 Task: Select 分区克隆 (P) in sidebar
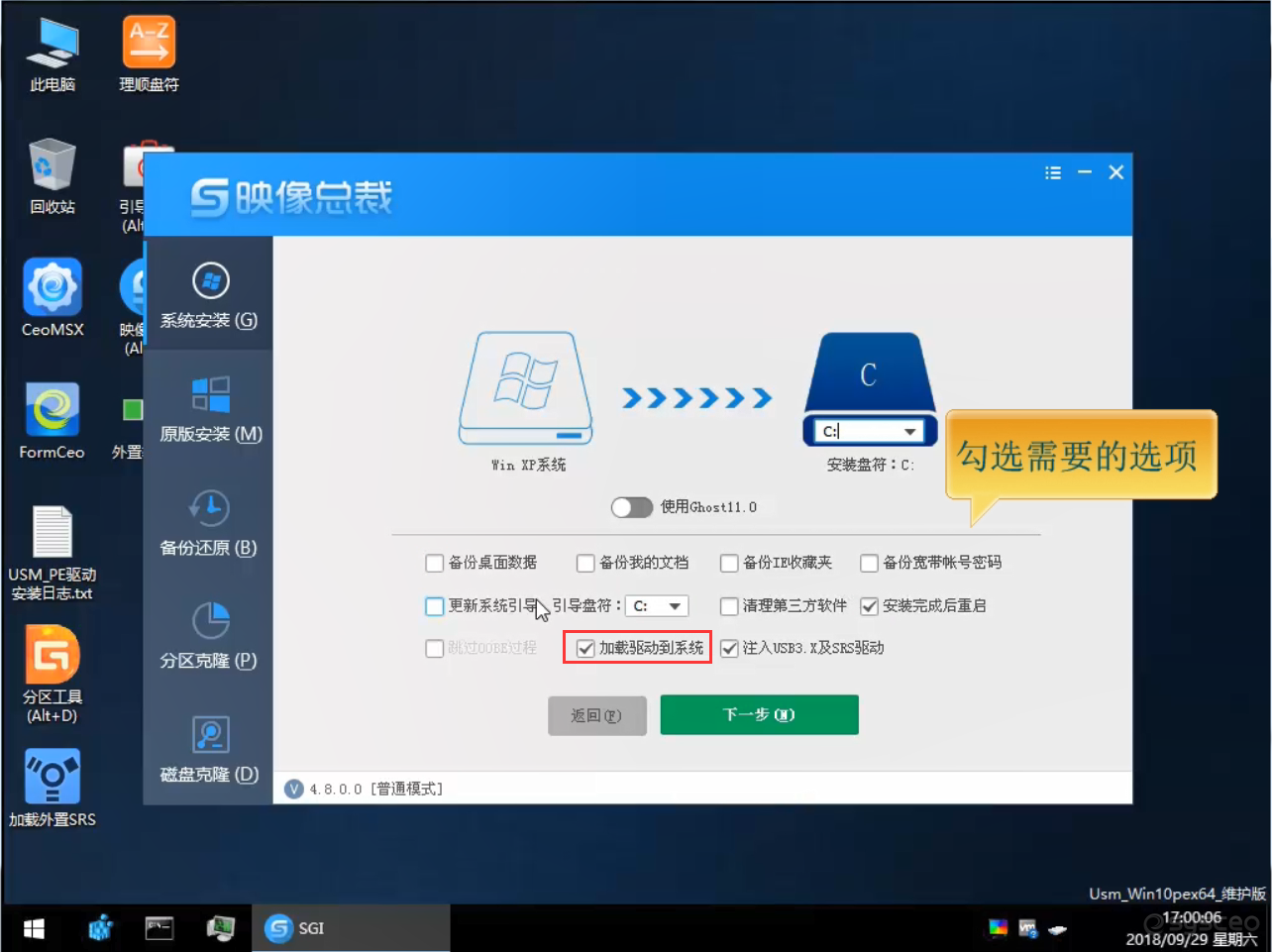[x=209, y=636]
